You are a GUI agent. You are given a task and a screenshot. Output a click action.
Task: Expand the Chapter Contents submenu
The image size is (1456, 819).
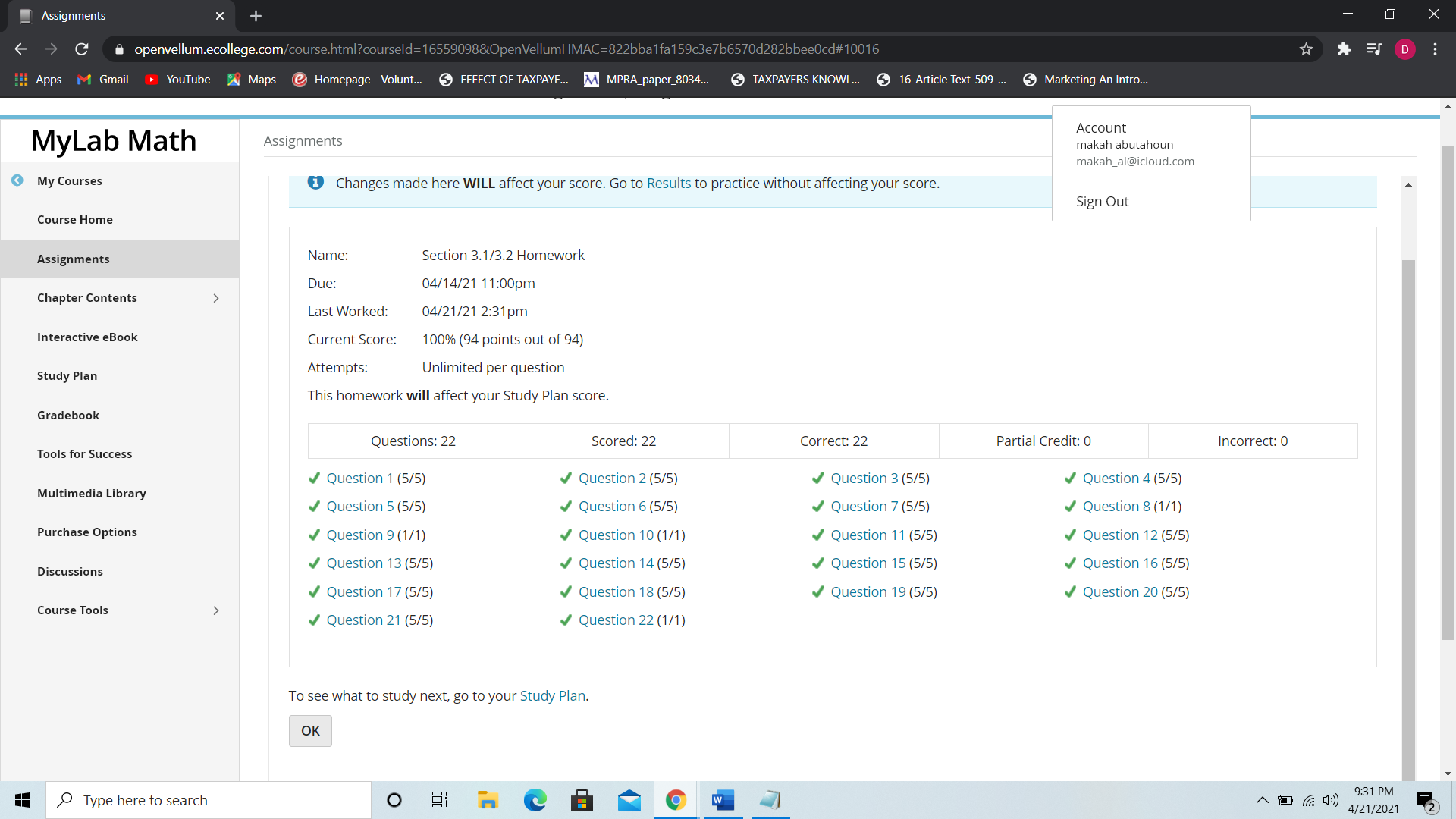(216, 298)
